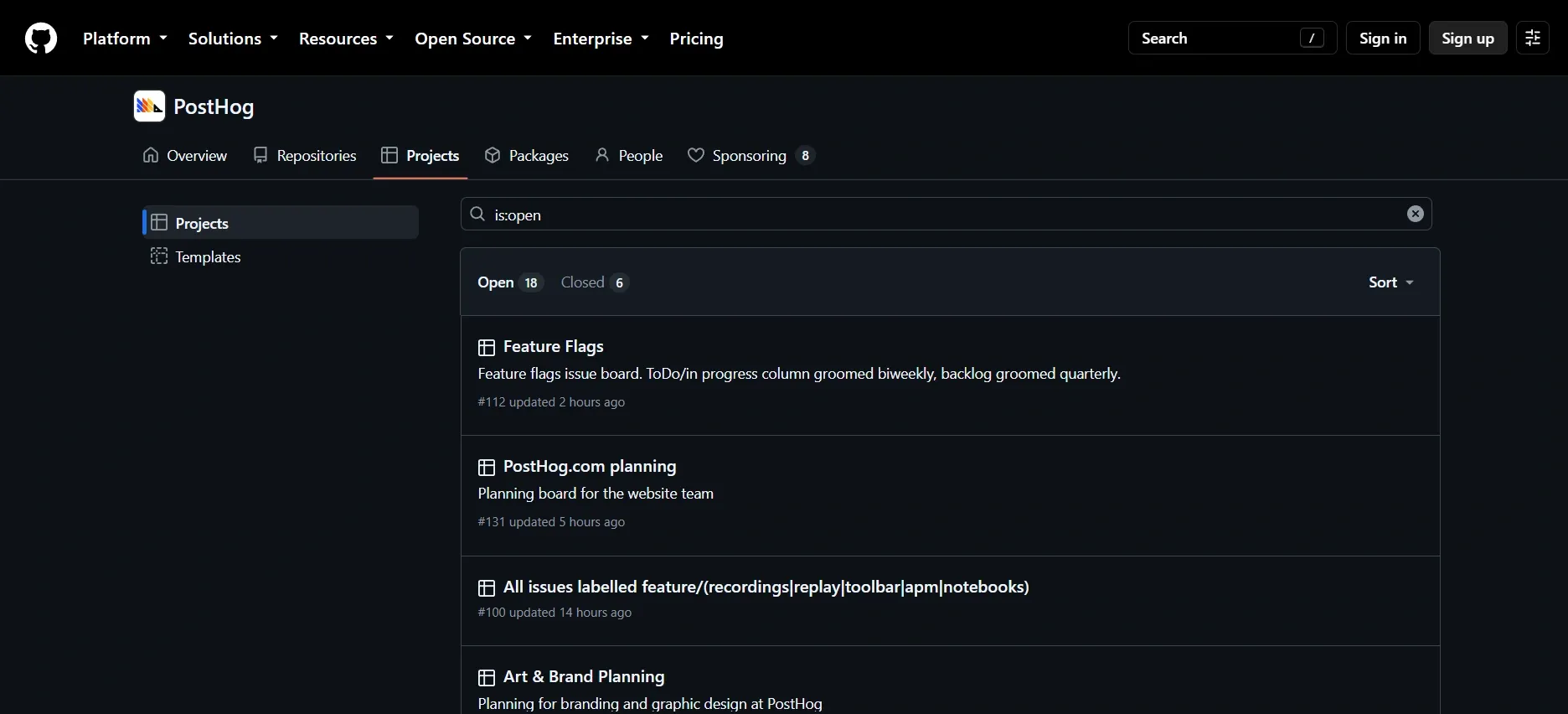Open the Art & Brand Planning project

584,676
